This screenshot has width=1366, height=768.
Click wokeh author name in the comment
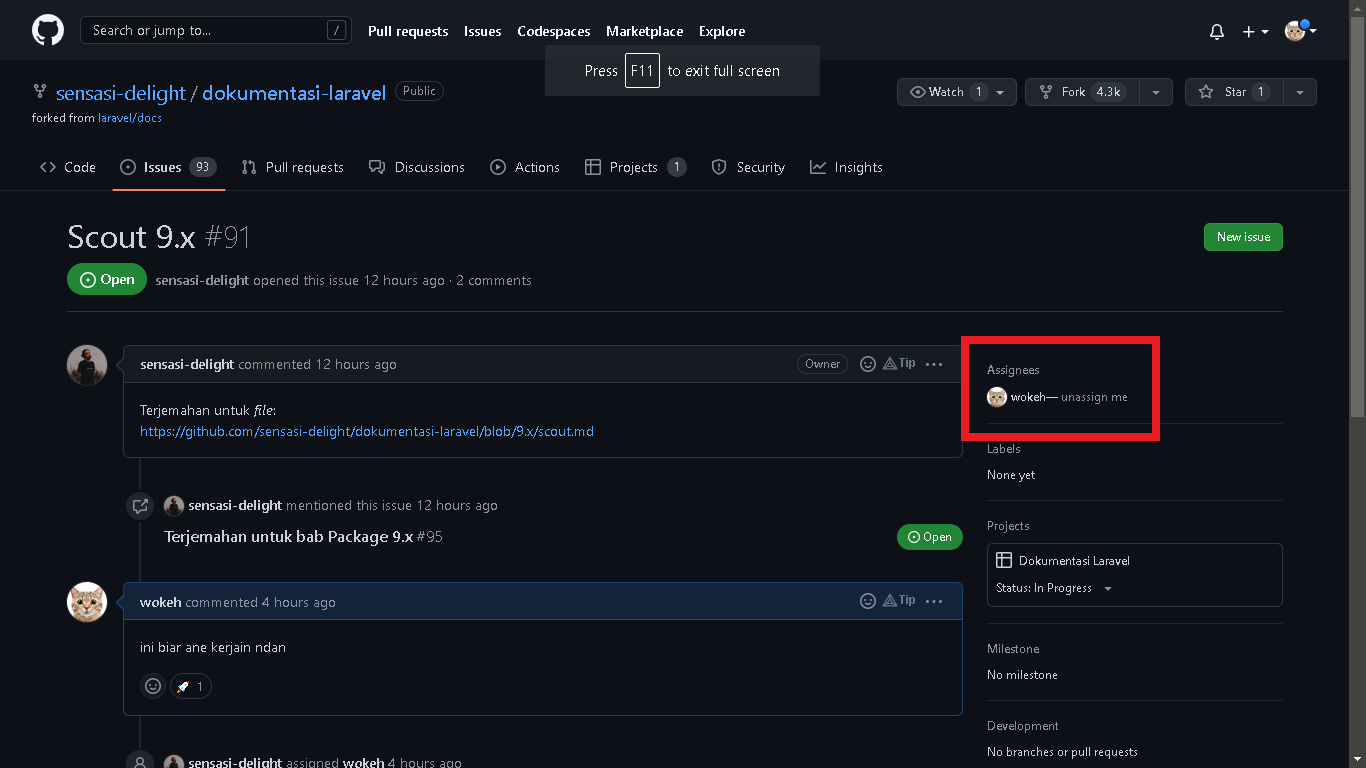160,602
